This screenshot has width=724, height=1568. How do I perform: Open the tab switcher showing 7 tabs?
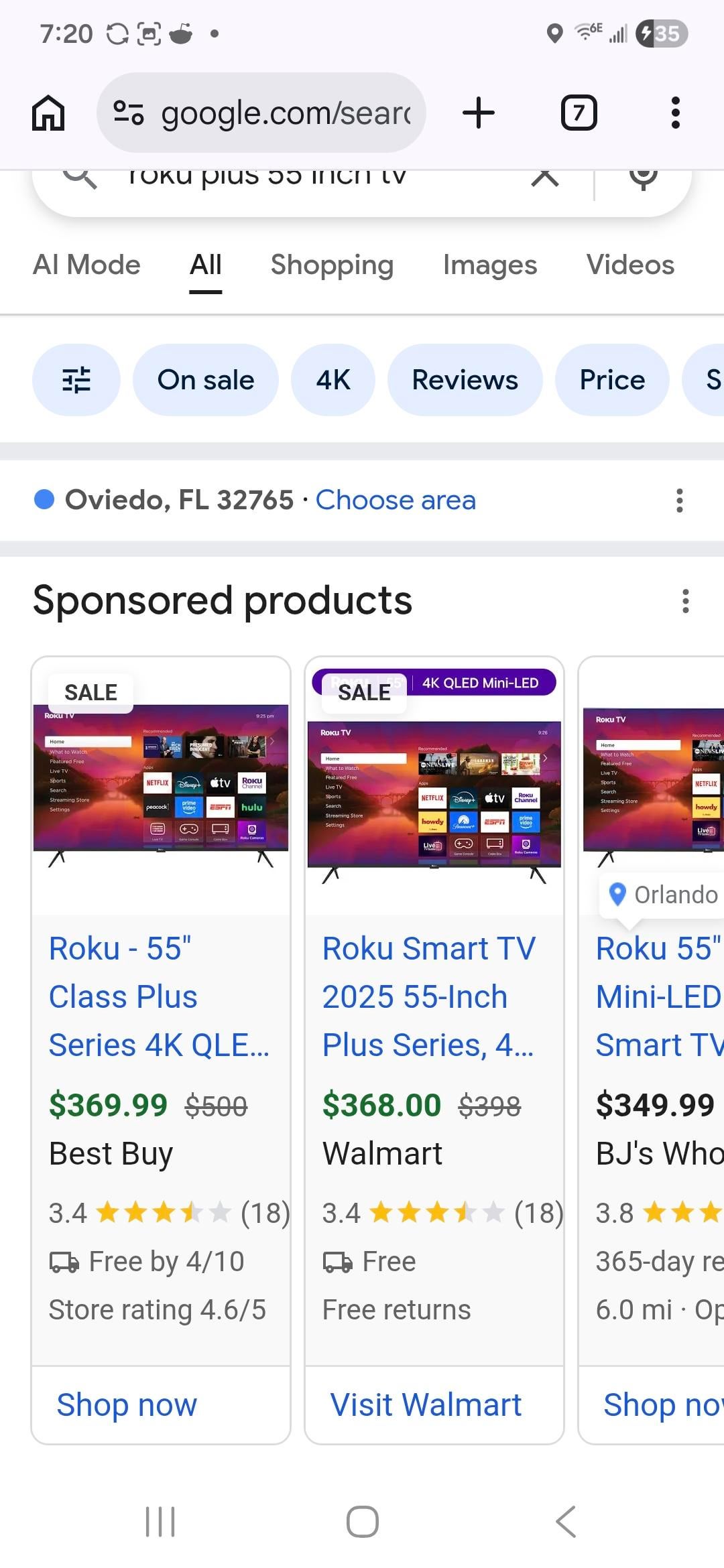coord(579,113)
